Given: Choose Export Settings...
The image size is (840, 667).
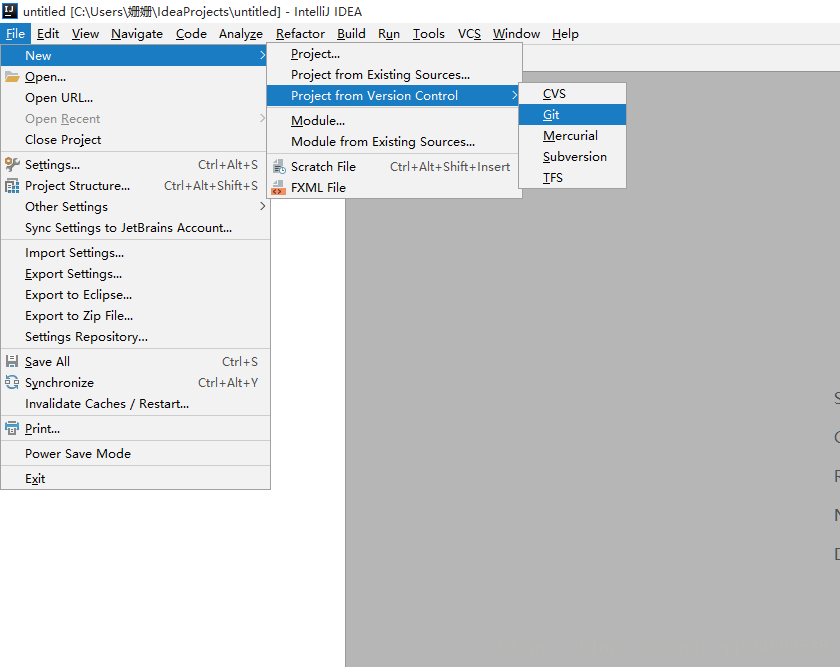Looking at the screenshot, I should [135, 273].
